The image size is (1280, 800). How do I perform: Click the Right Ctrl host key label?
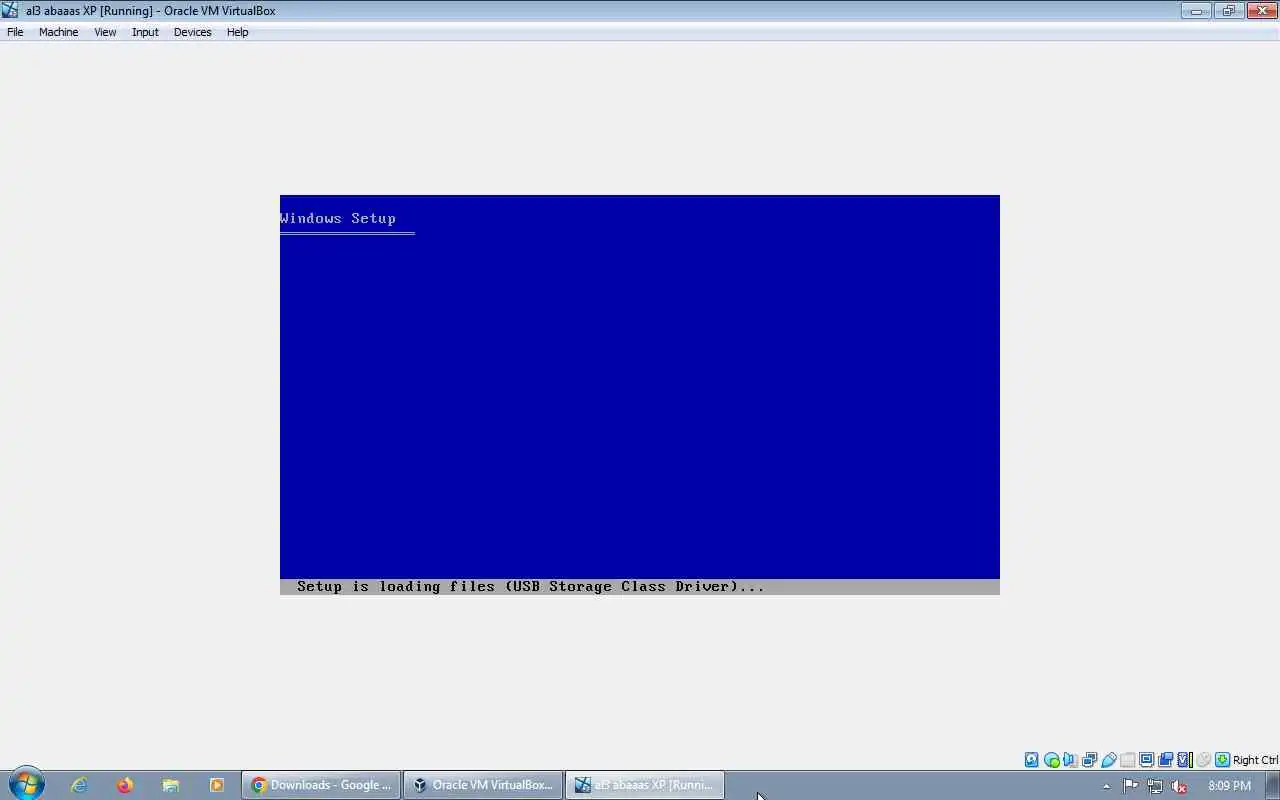[1255, 760]
